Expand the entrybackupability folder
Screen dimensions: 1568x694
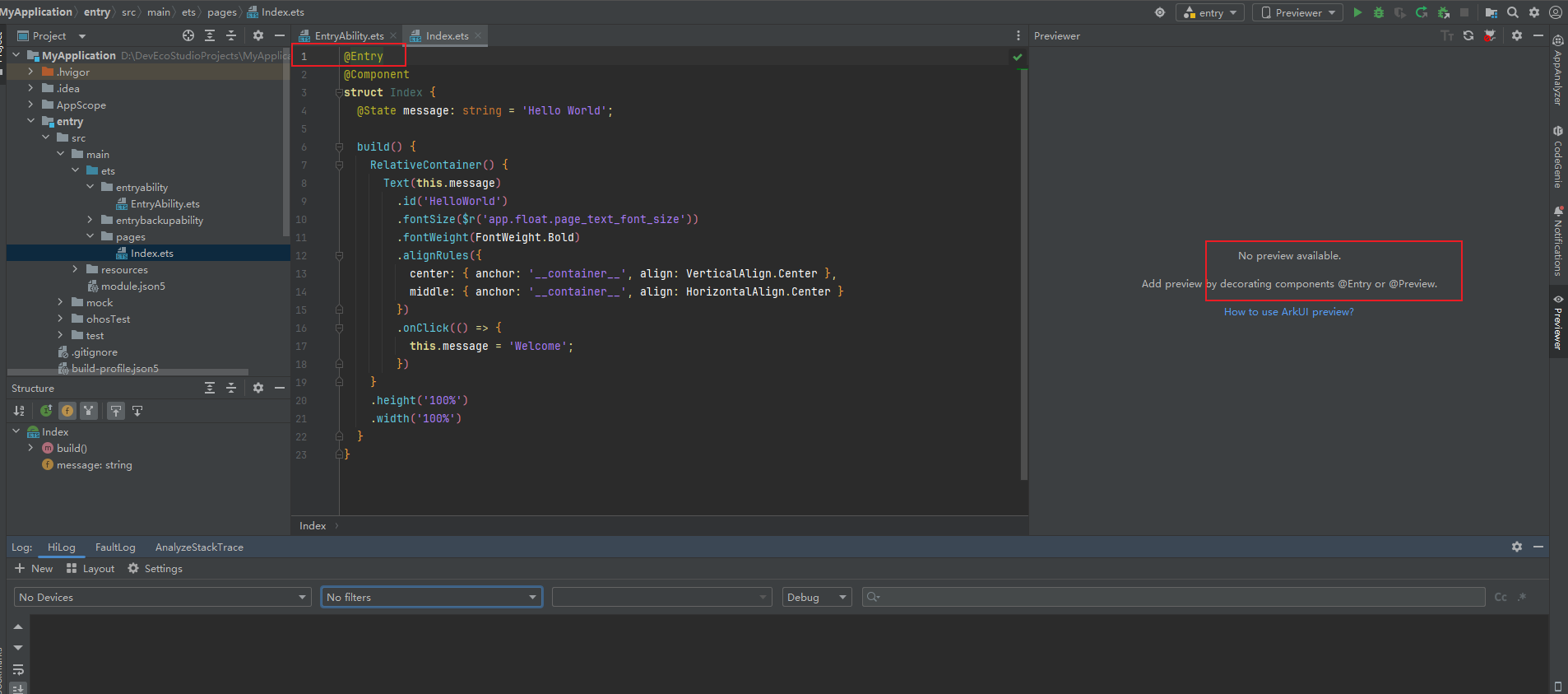click(x=90, y=220)
